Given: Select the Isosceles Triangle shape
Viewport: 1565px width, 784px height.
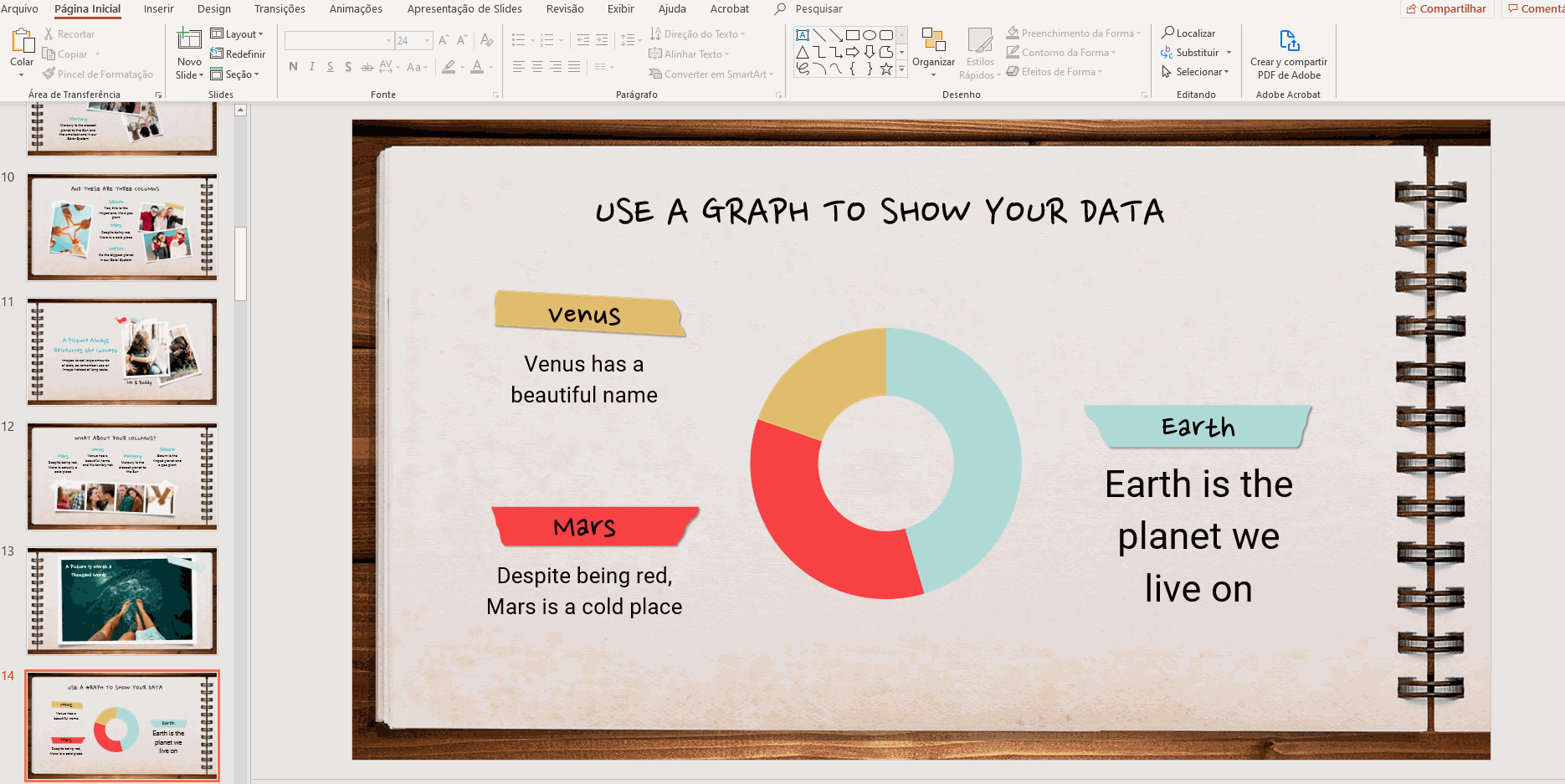Looking at the screenshot, I should click(x=803, y=52).
